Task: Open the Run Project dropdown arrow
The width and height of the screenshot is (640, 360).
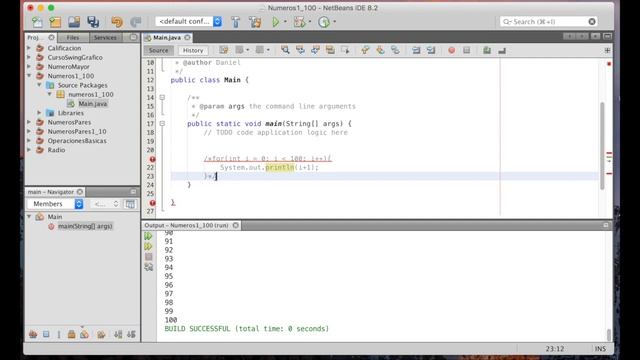Action: [285, 22]
